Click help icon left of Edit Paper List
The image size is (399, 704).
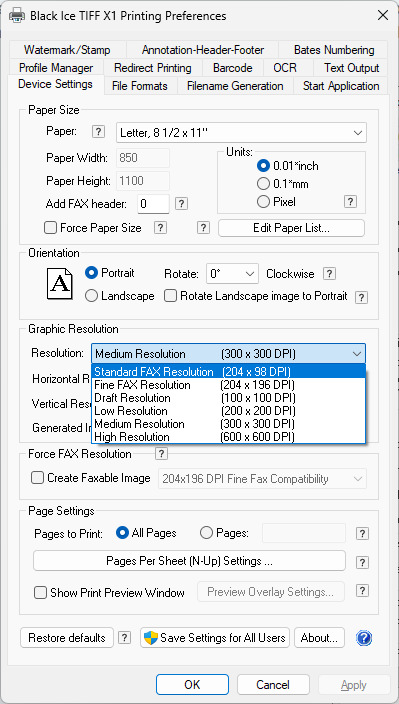[203, 228]
